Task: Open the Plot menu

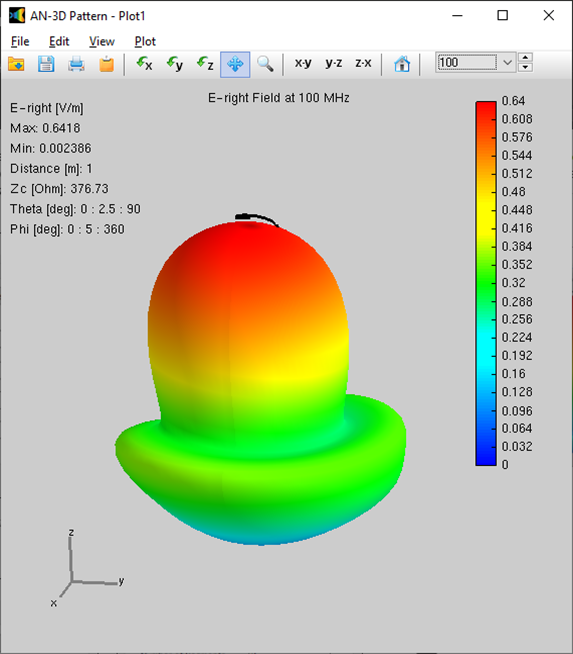Action: pyautogui.click(x=145, y=41)
